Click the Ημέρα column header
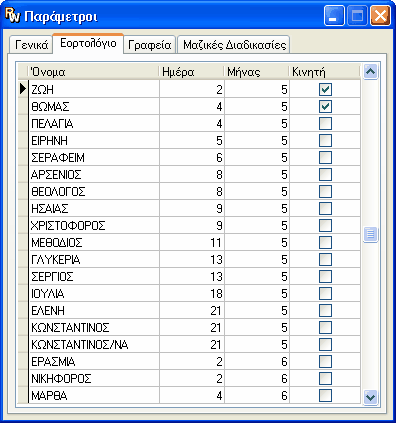Screen dimensions: 396x423 click(x=192, y=72)
